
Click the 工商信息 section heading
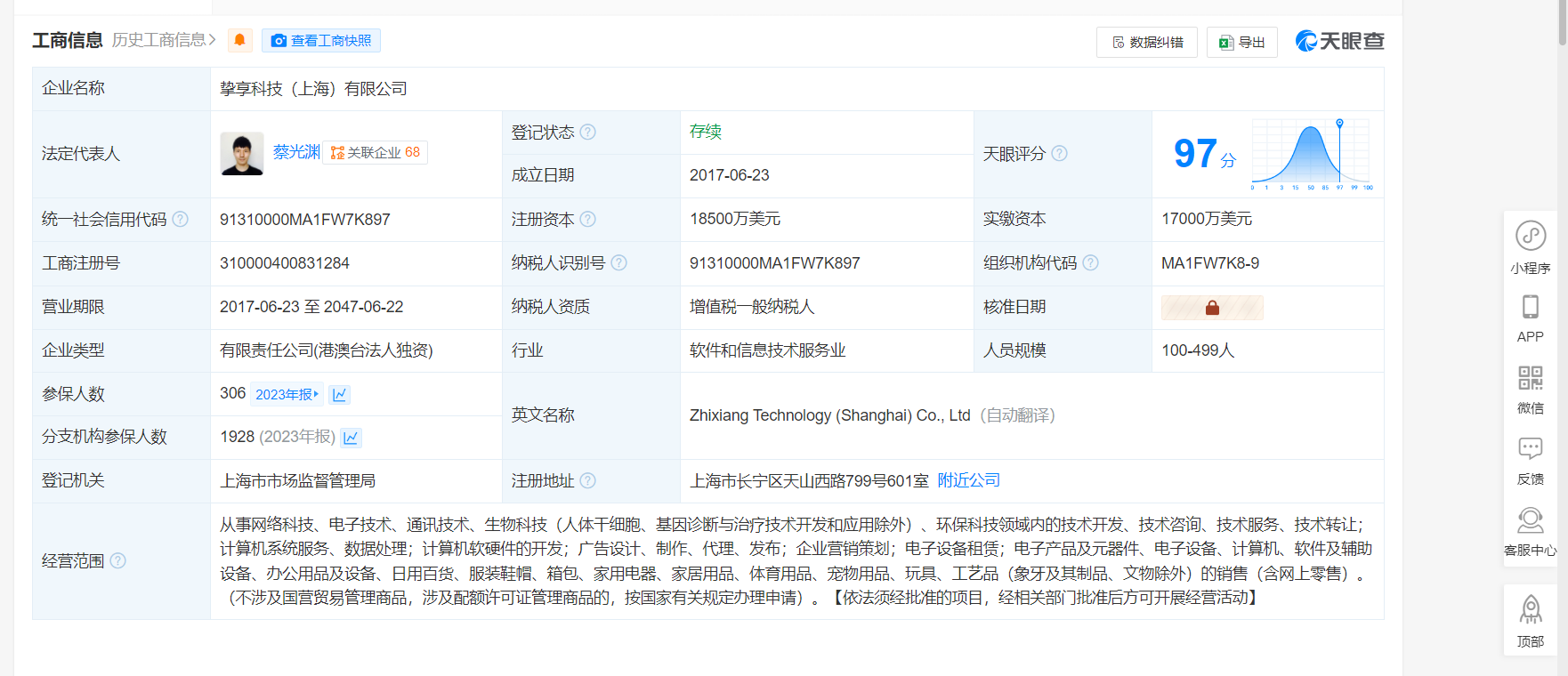[x=68, y=40]
